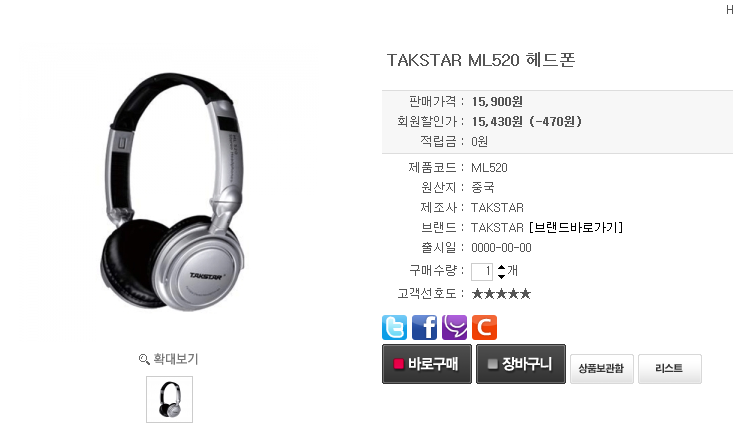Click the large TAKSTAR headphone image
The width and height of the screenshot is (733, 428).
(x=173, y=192)
